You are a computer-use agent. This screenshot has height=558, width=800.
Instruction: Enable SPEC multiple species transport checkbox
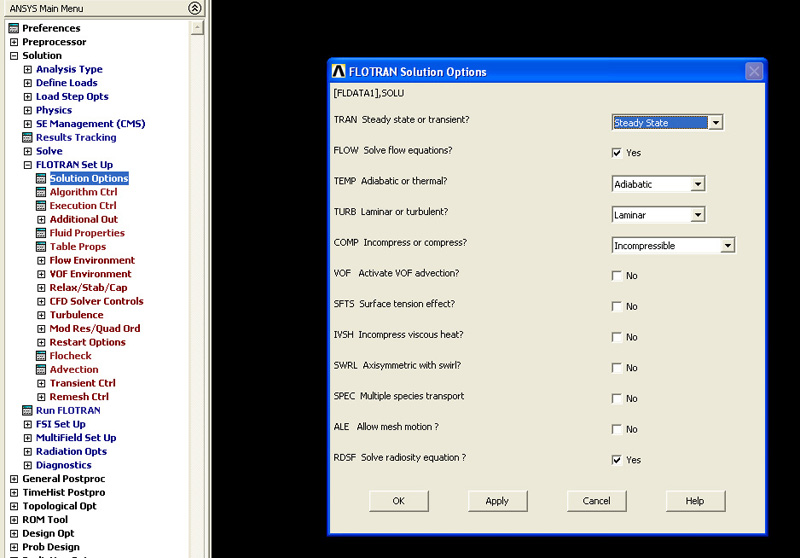616,398
